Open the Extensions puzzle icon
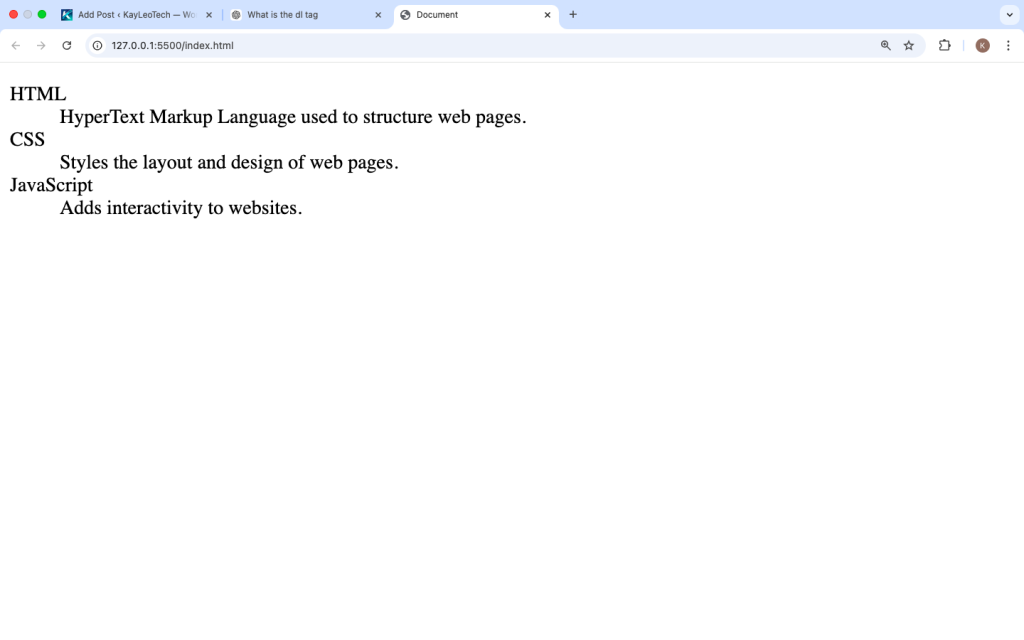The image size is (1024, 640). [944, 45]
